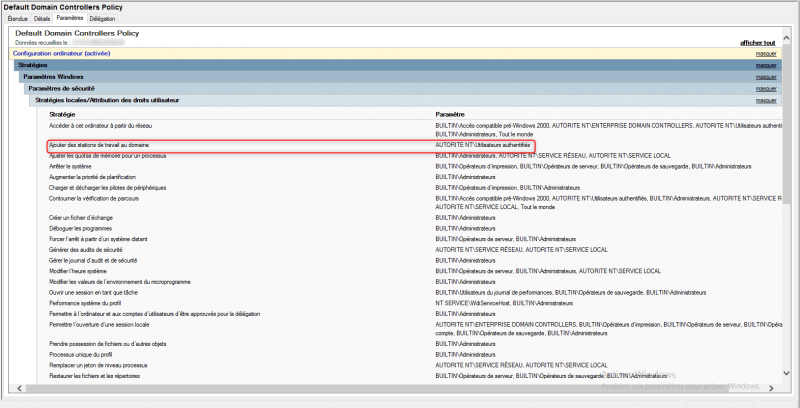Image resolution: width=800 pixels, height=408 pixels.
Task: Collapse the Configuration ordinateur (activée) header
Action: pyautogui.click(x=60, y=53)
